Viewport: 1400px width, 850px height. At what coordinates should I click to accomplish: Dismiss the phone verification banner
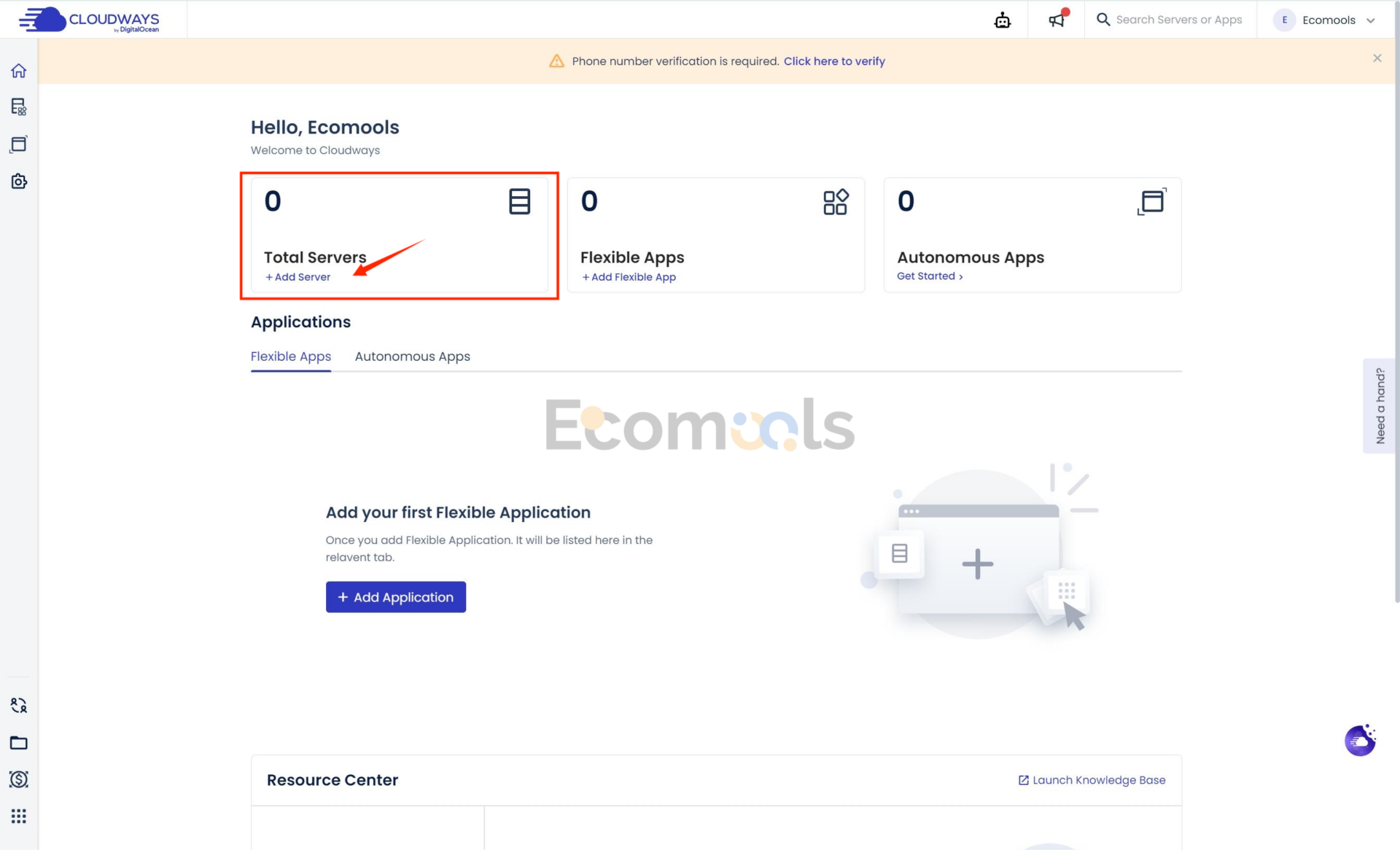point(1377,58)
